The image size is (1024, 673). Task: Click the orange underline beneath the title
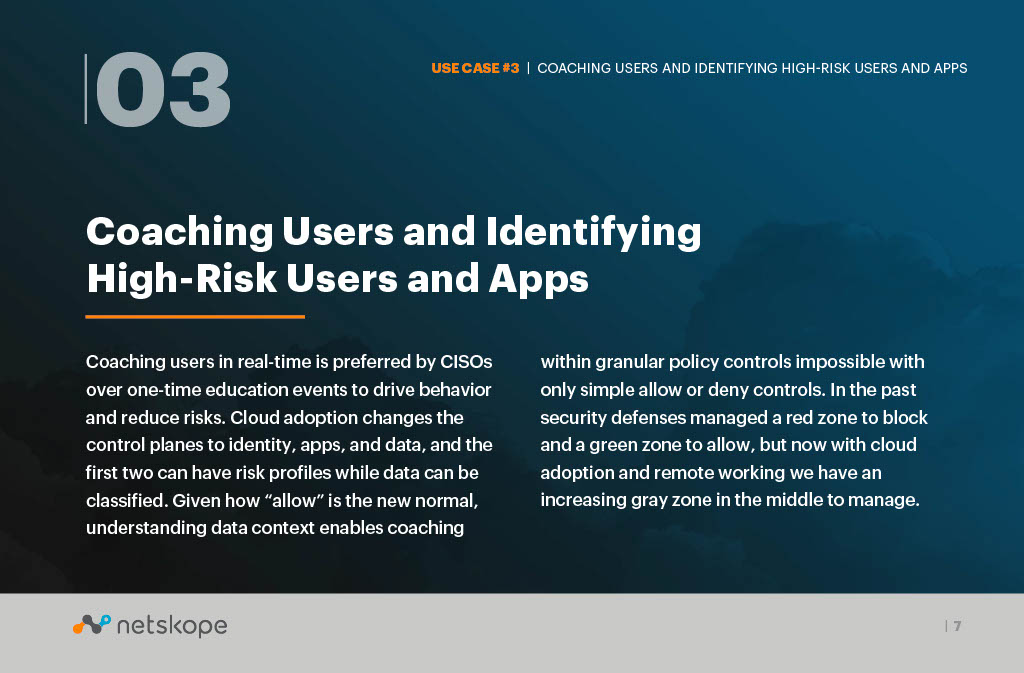click(x=195, y=317)
